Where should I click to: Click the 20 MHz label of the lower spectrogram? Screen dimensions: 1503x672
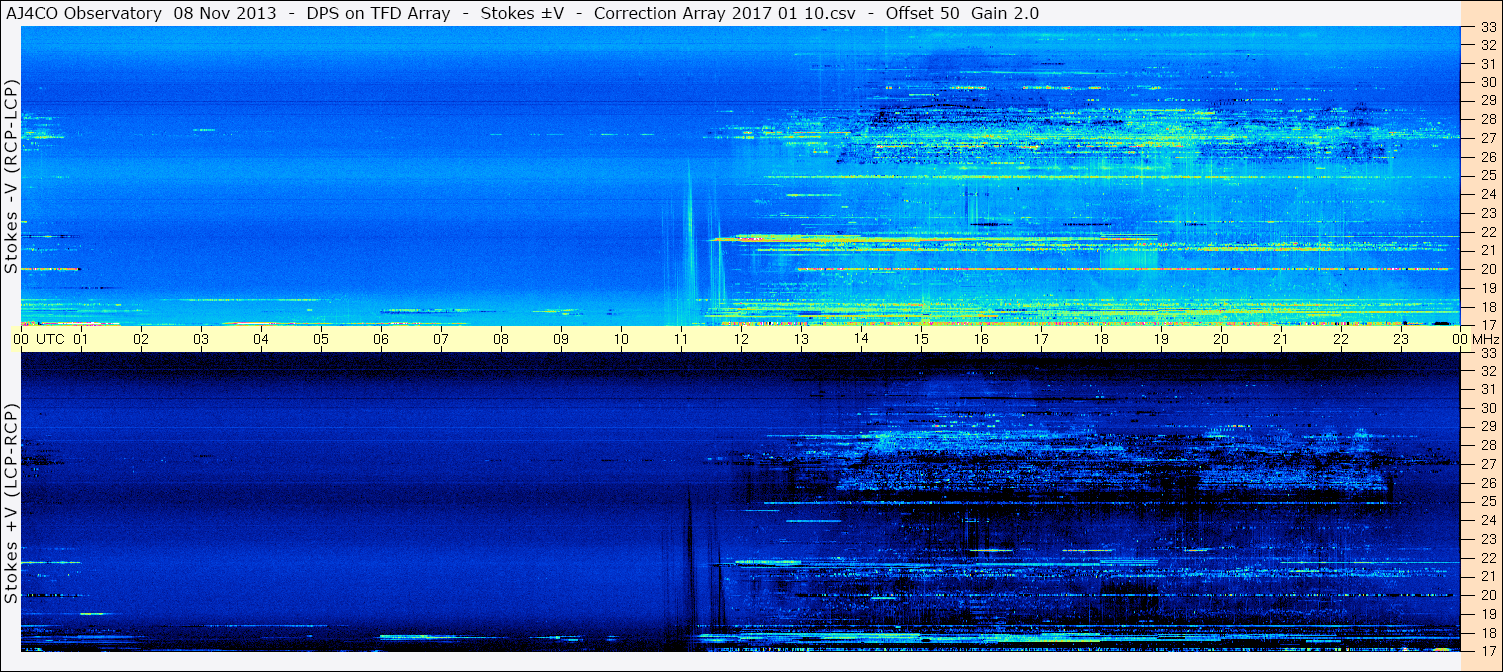[x=1487, y=595]
